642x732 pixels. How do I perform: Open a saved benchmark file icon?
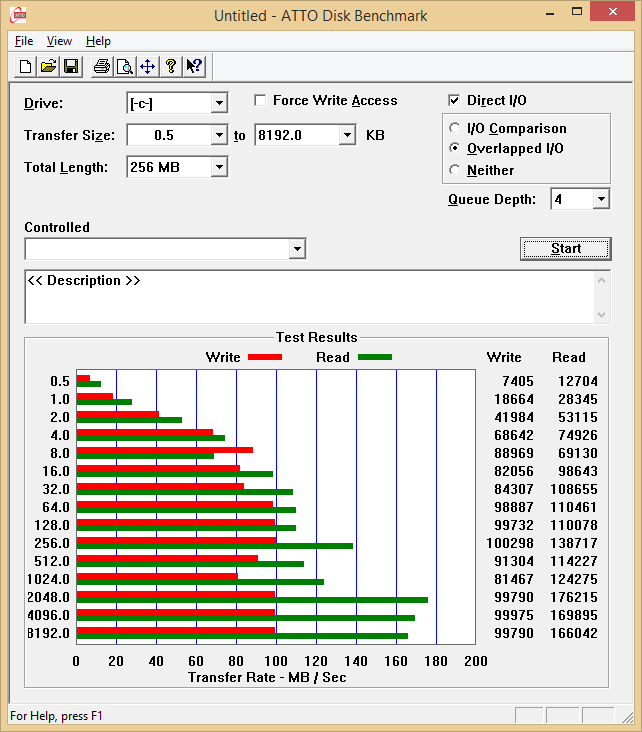(48, 66)
